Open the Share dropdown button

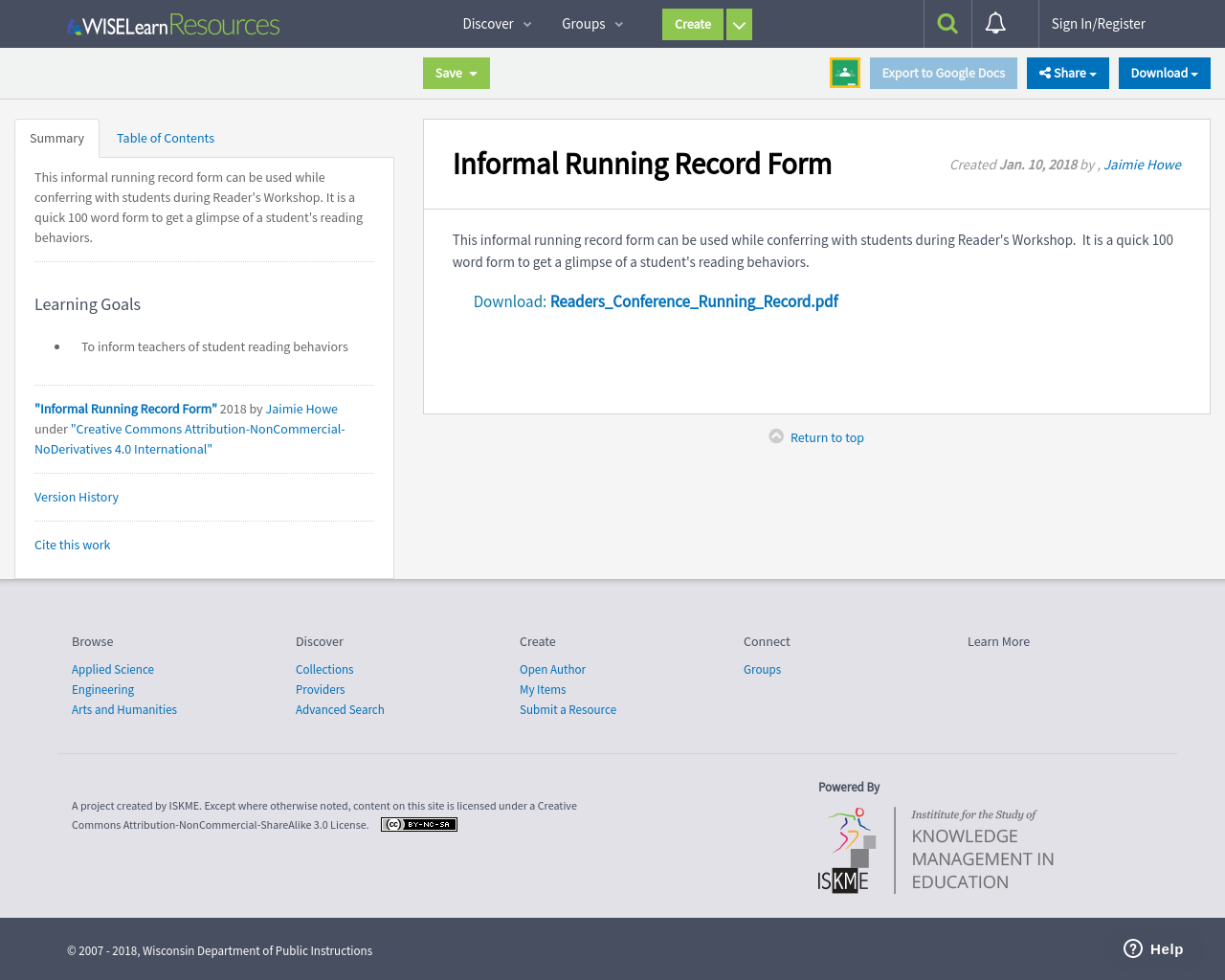[1067, 73]
